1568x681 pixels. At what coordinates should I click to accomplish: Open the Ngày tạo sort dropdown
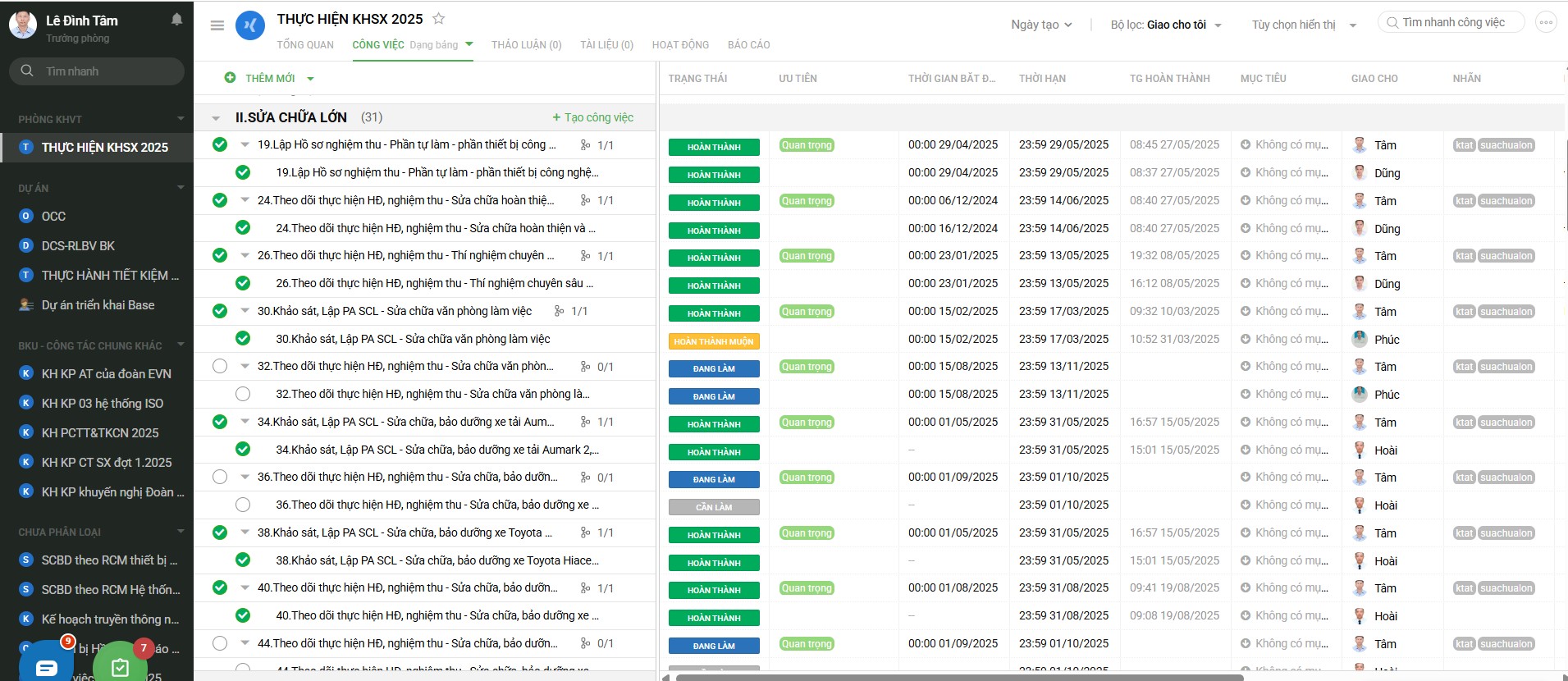(1041, 25)
